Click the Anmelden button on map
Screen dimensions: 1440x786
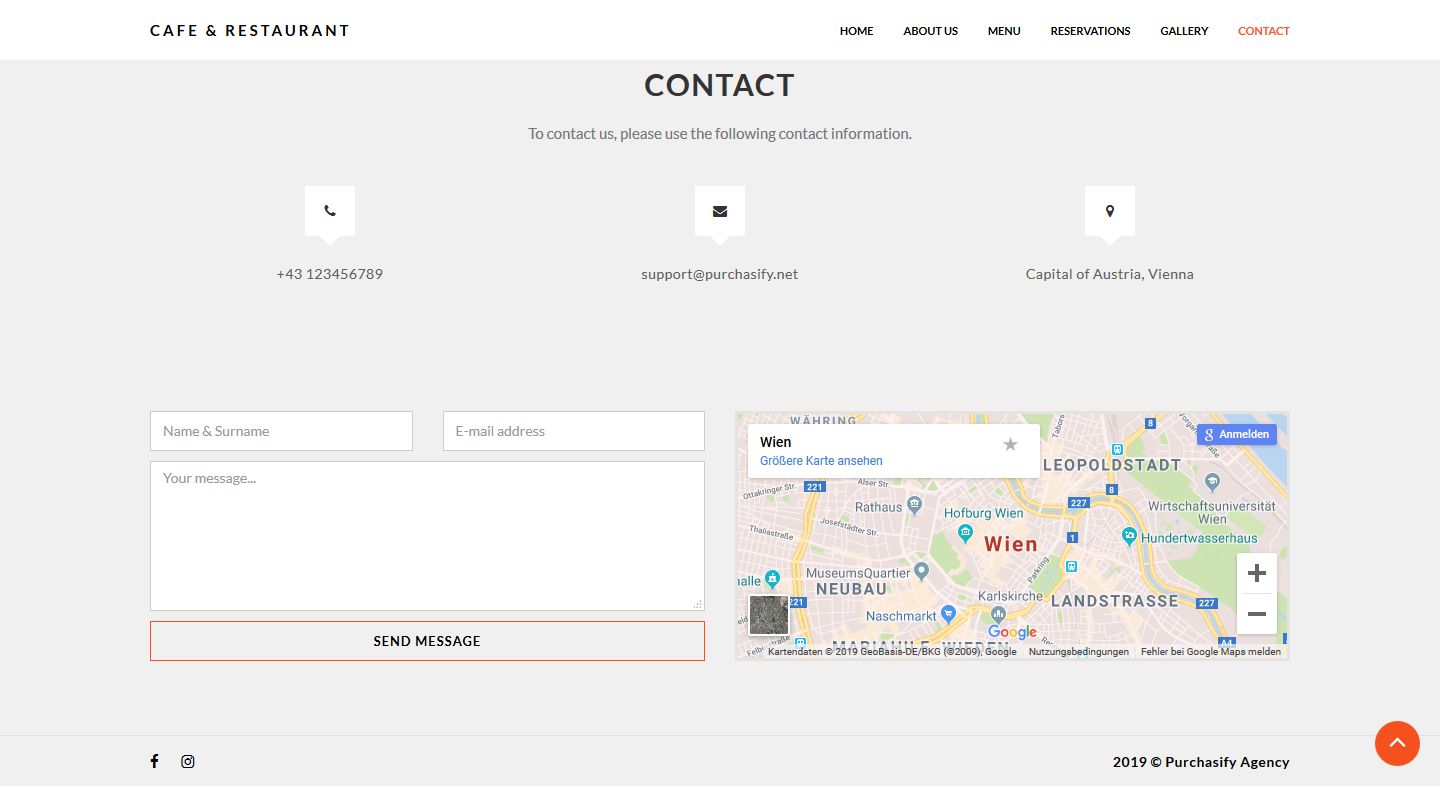pyautogui.click(x=1237, y=434)
